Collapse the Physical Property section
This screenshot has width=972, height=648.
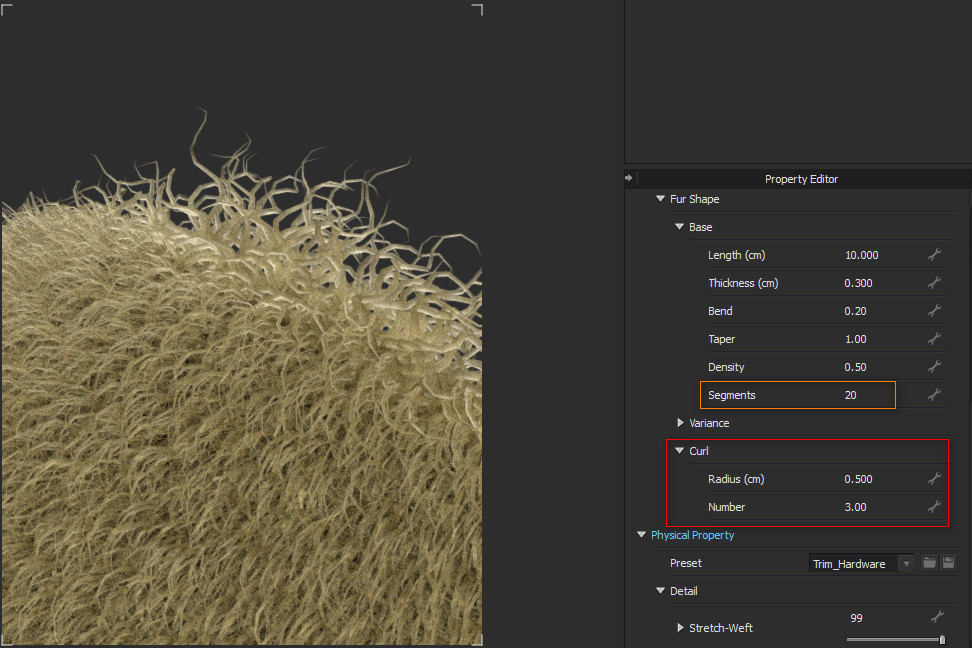(642, 535)
